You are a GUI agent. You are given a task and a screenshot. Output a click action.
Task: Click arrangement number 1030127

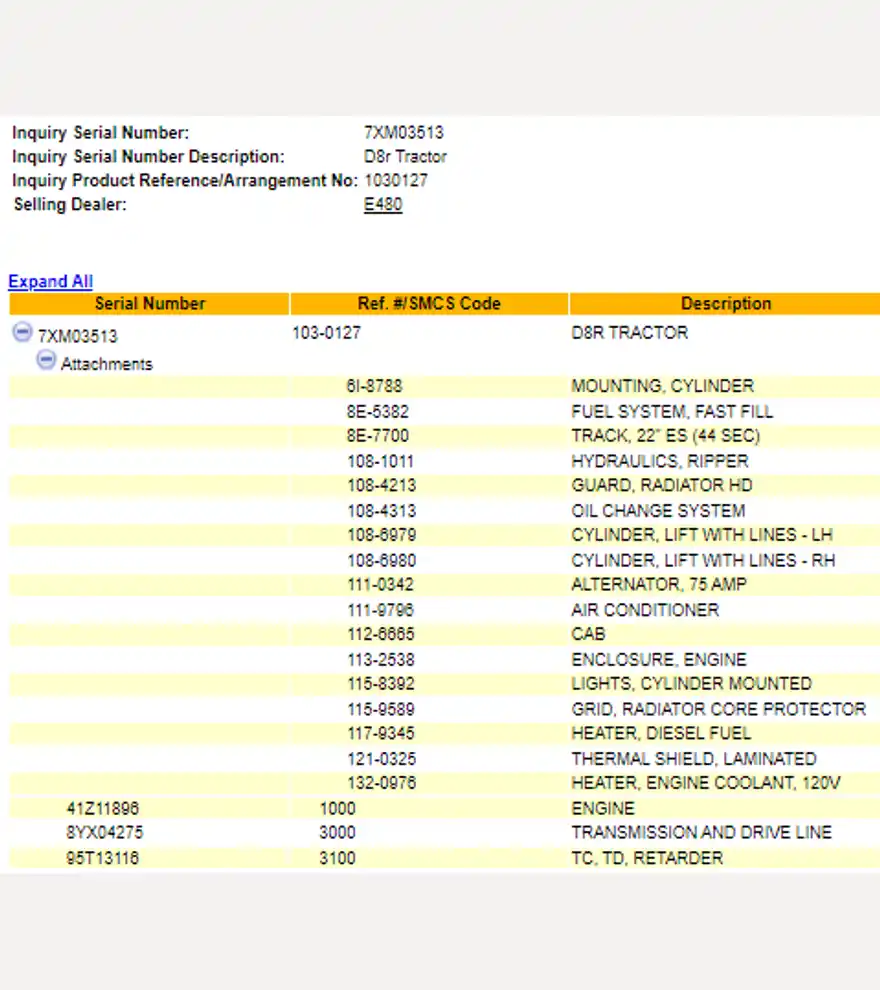click(396, 181)
